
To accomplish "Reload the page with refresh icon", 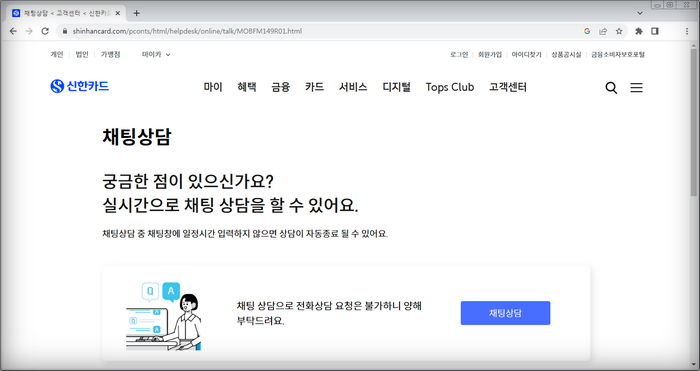I will click(45, 31).
